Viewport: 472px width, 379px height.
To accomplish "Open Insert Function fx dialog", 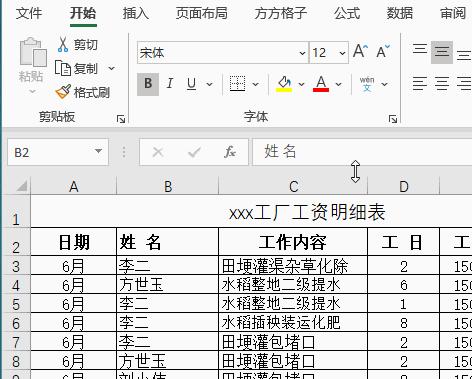I will coord(230,152).
